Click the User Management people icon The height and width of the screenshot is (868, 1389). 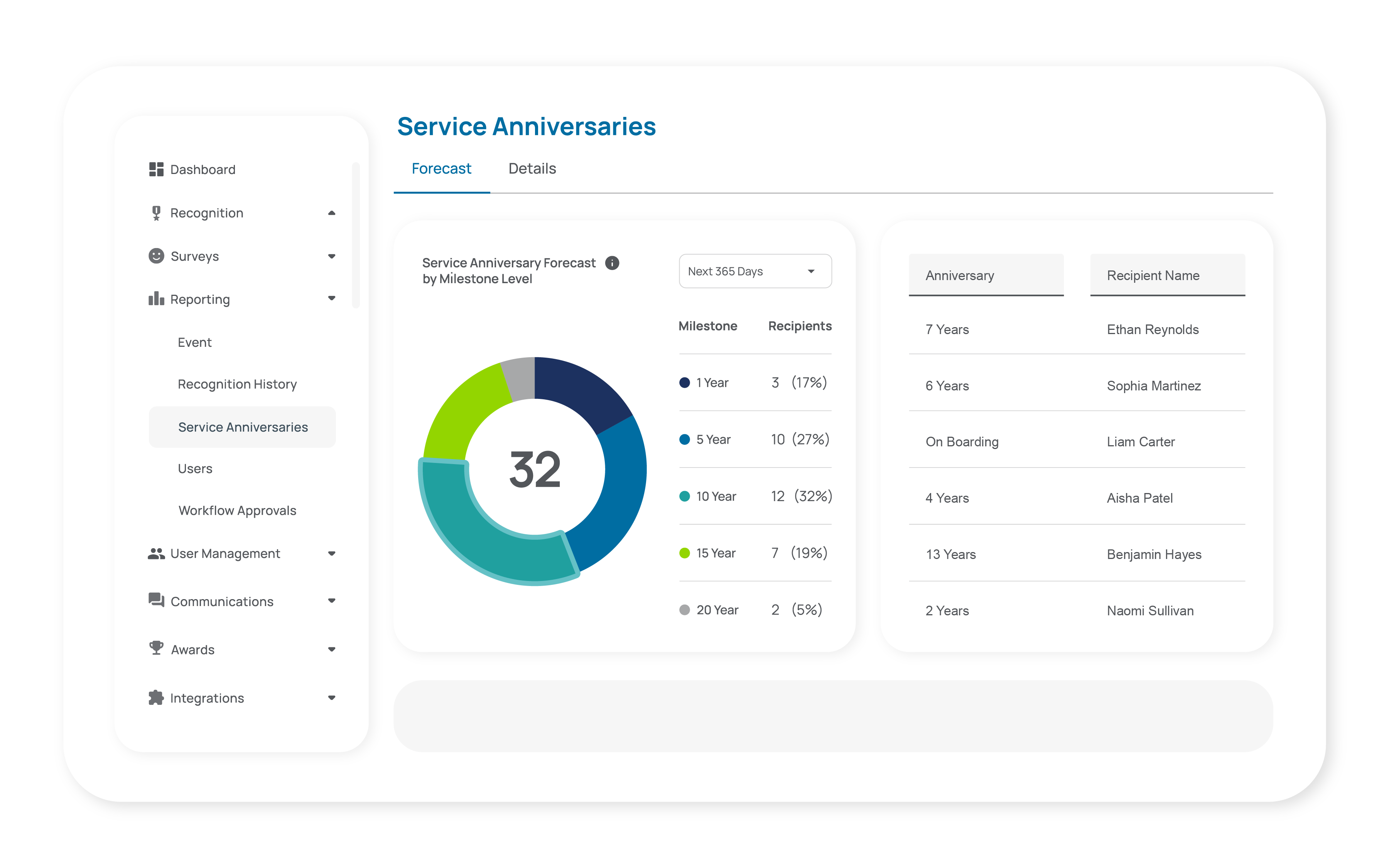coord(156,554)
